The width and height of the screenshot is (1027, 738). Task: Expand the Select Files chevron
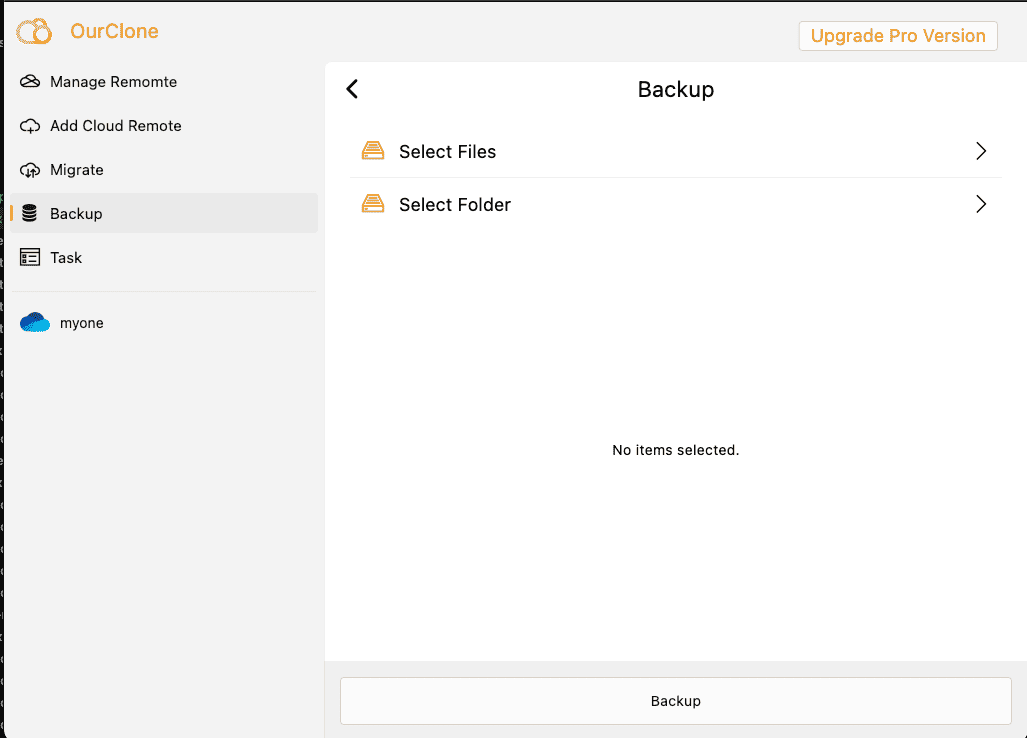click(x=980, y=151)
